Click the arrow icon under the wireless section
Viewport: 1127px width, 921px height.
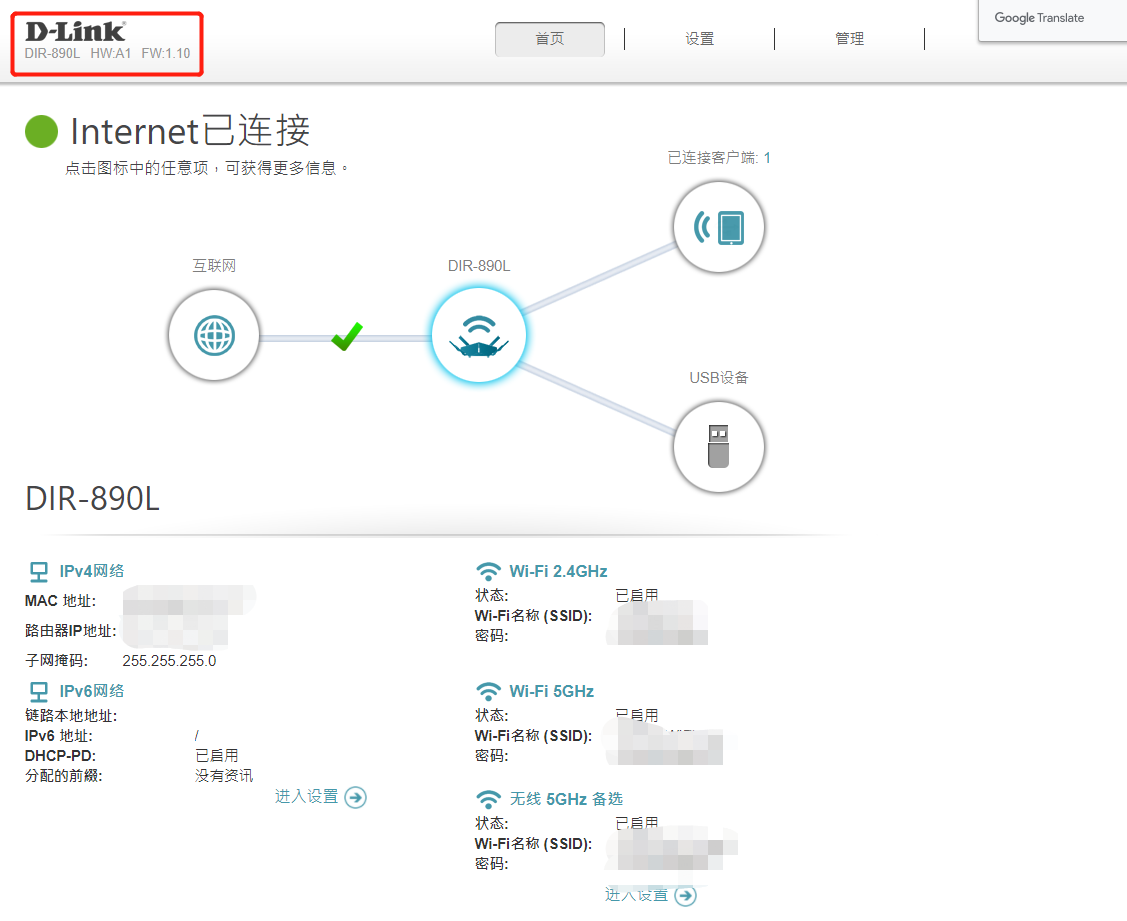686,895
